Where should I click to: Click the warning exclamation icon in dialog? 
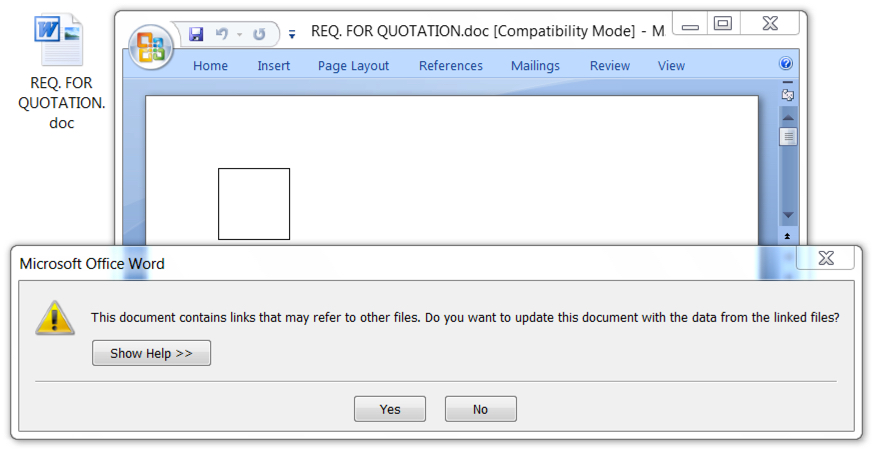tap(54, 319)
